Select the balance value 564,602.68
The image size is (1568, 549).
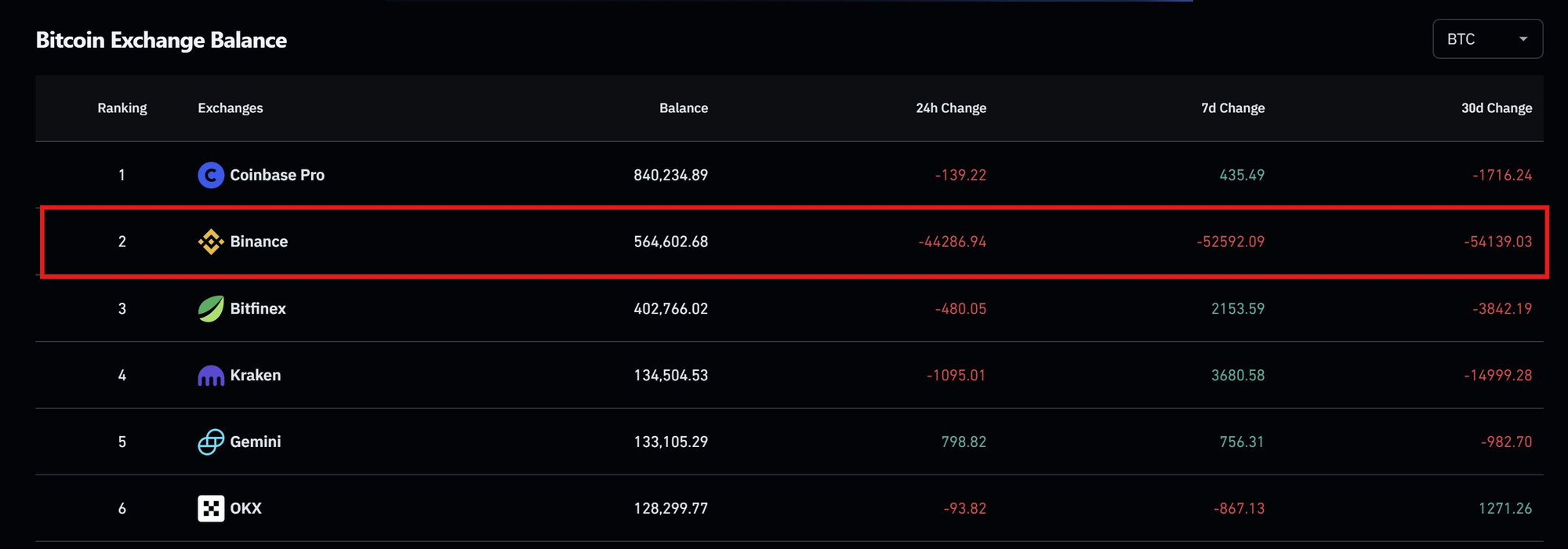click(x=671, y=242)
